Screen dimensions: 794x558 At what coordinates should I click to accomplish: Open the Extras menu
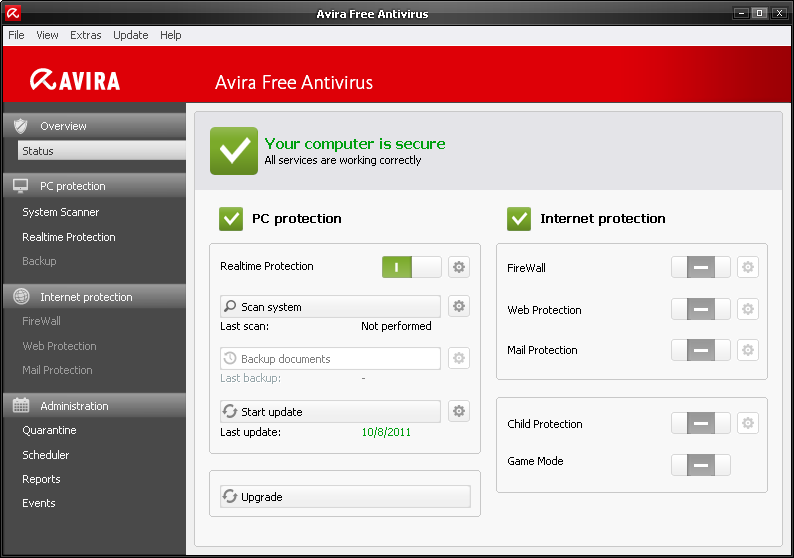pyautogui.click(x=86, y=35)
